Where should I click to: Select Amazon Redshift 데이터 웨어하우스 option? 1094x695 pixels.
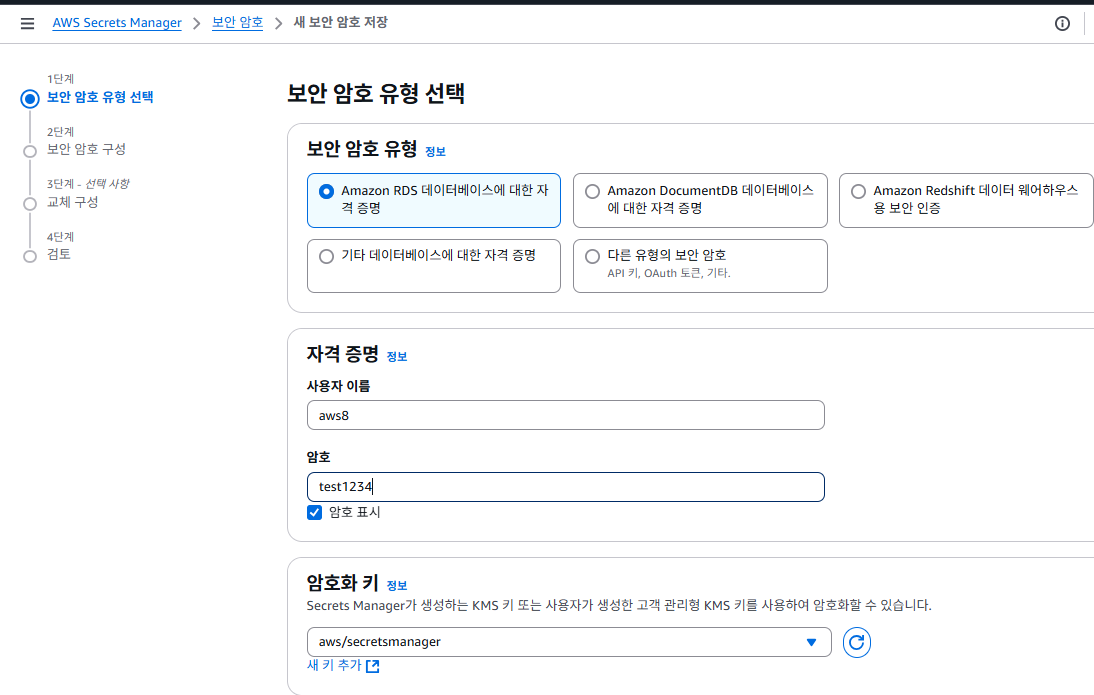[x=966, y=200]
